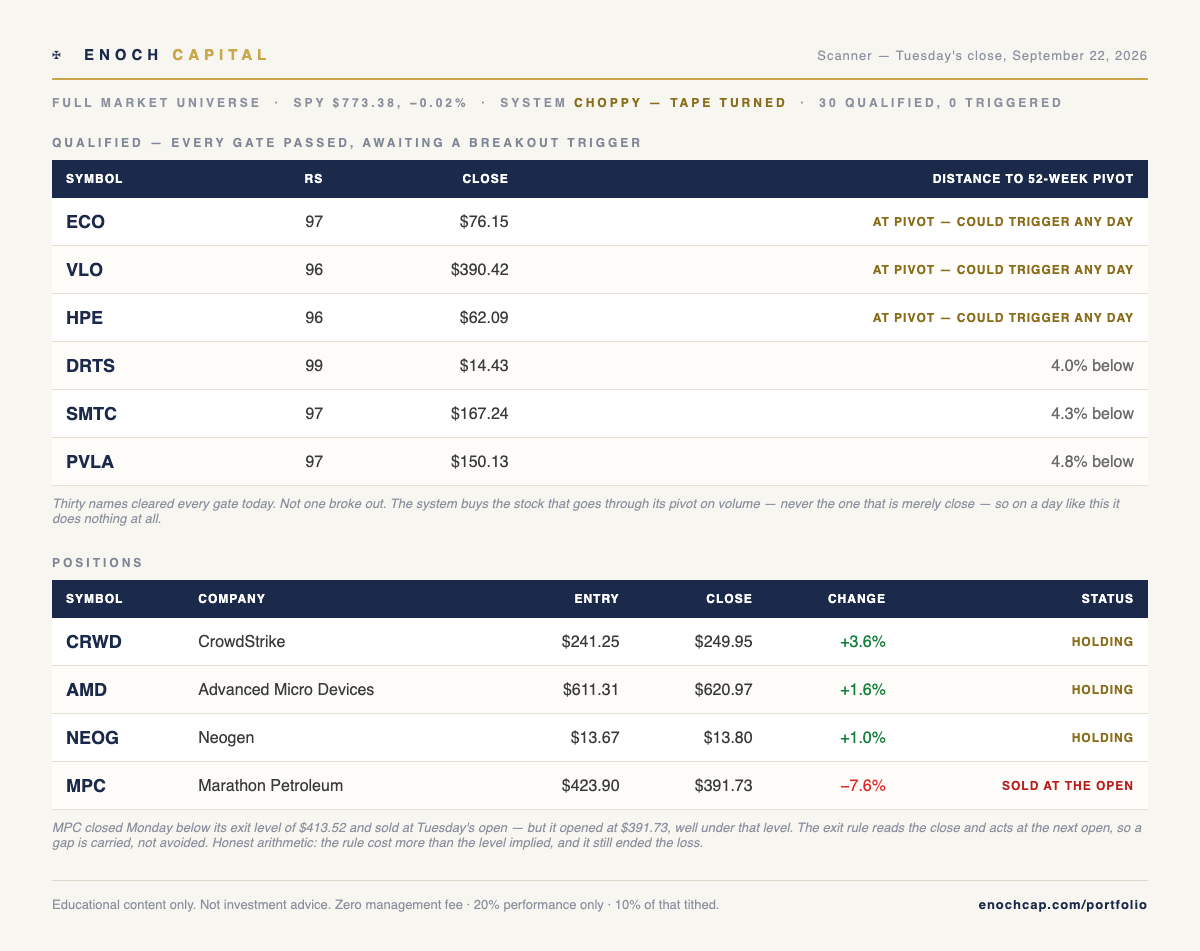Click the −7.6% change for MPC
This screenshot has width=1200, height=951.
(x=863, y=786)
